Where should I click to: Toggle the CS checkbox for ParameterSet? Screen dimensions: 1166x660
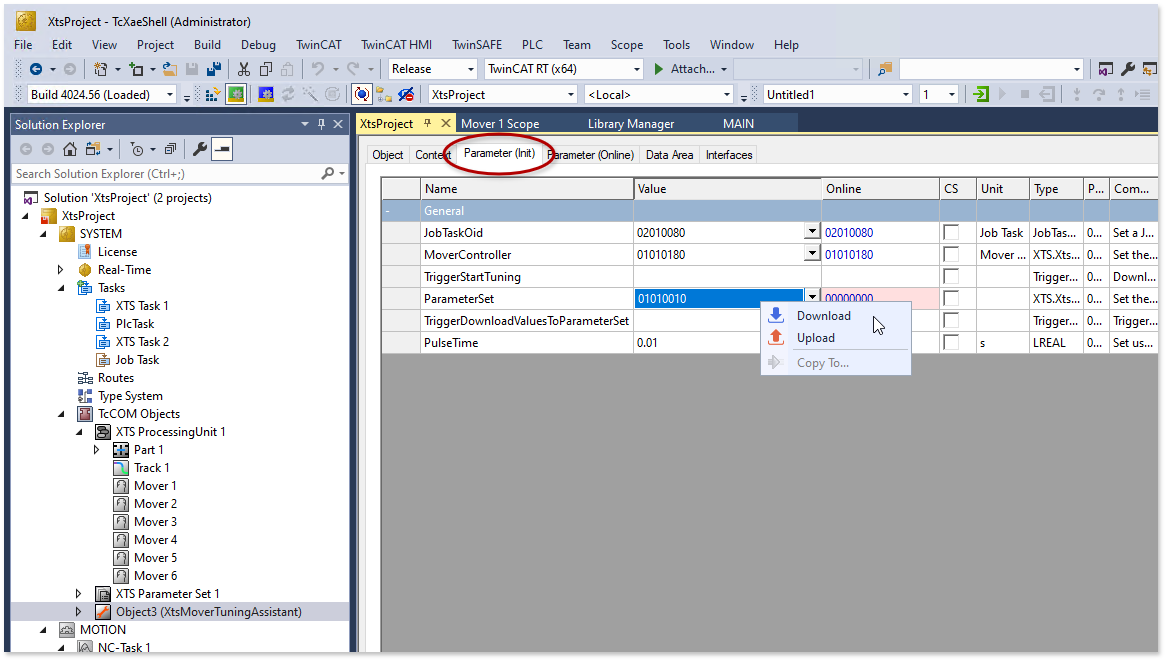click(x=950, y=299)
